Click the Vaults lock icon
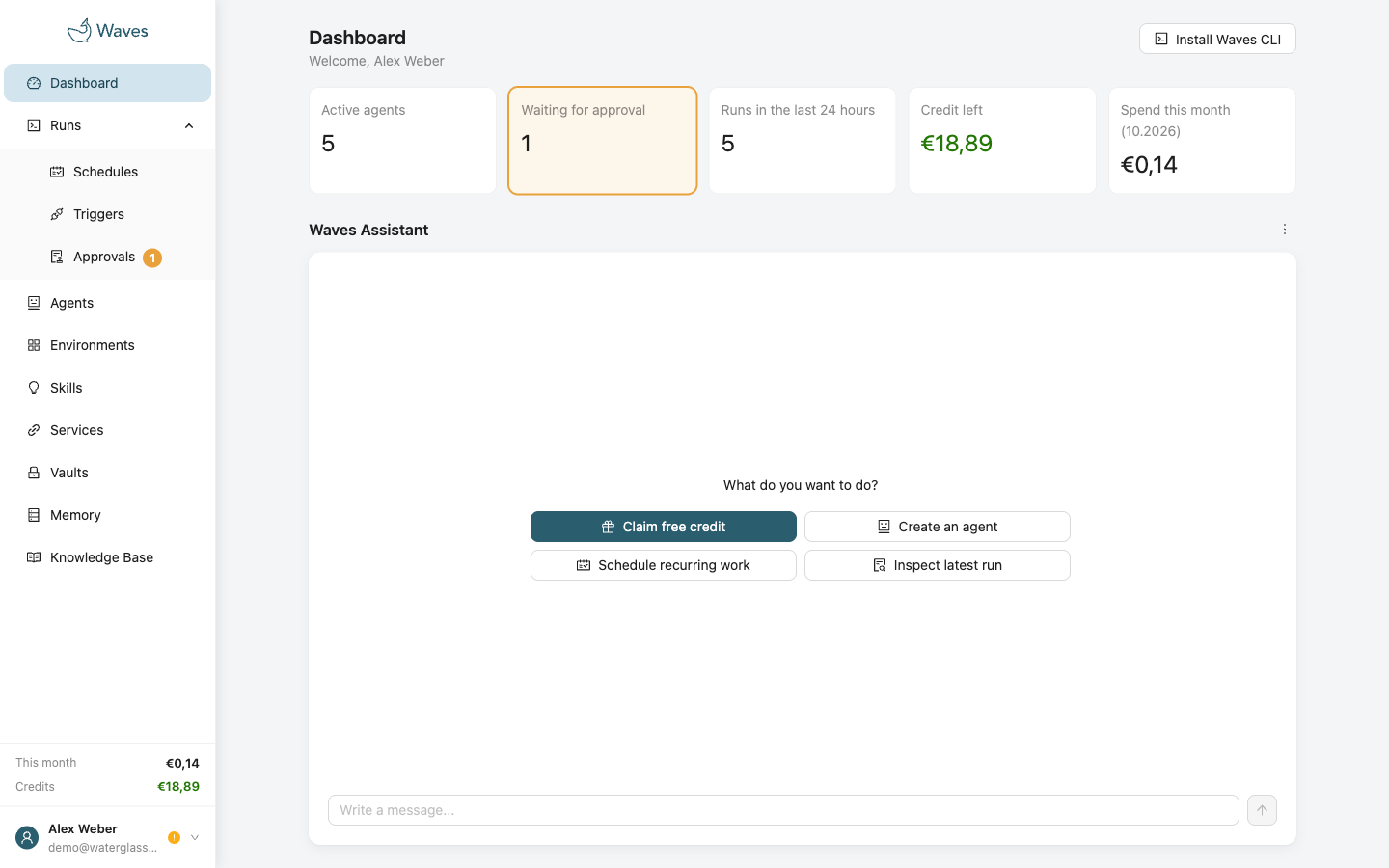Viewport: 1389px width, 868px height. 34,473
